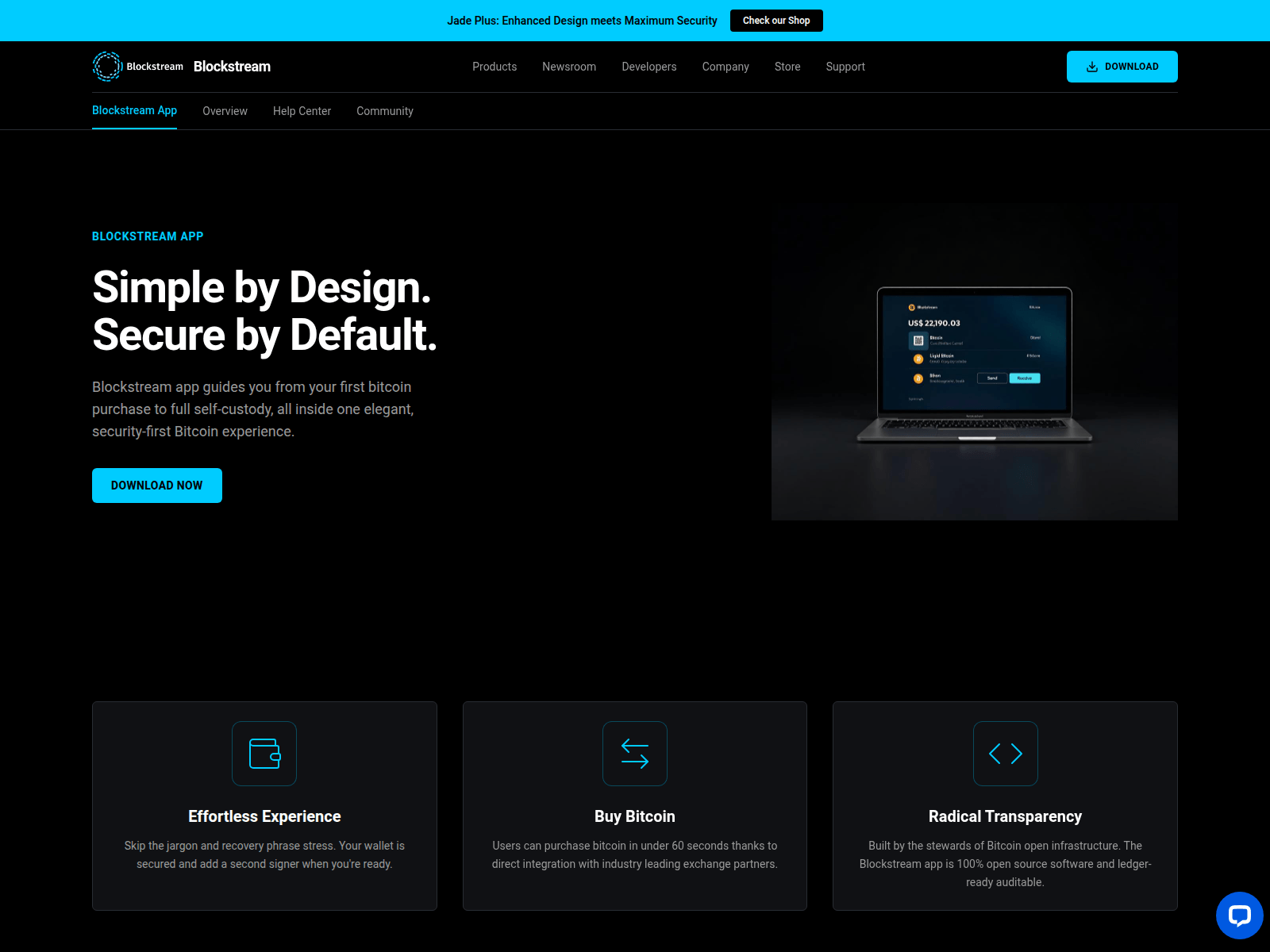Click the code brackets icon above Radical Transparency

click(1005, 754)
